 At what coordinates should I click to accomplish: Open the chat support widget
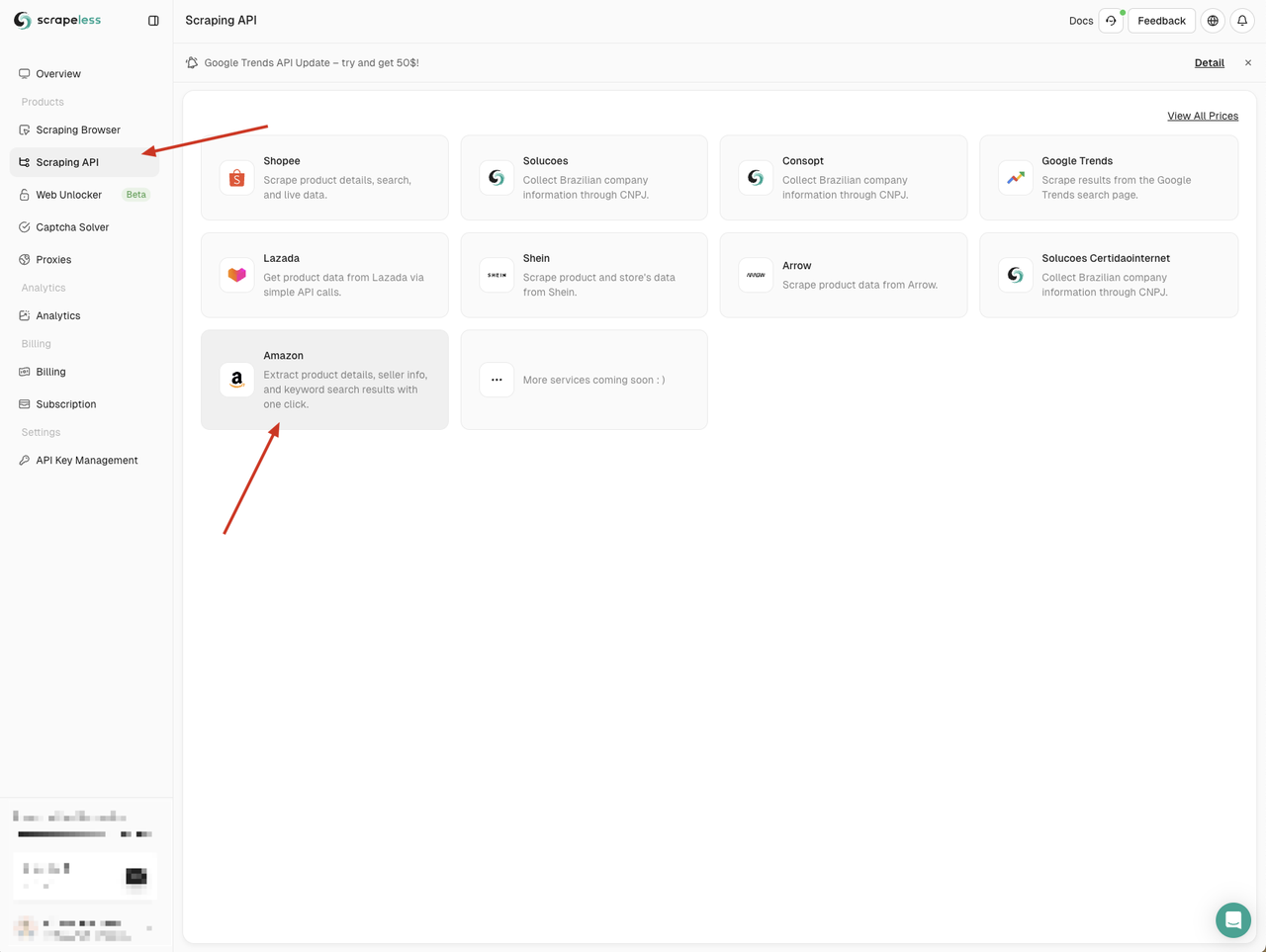(1233, 920)
